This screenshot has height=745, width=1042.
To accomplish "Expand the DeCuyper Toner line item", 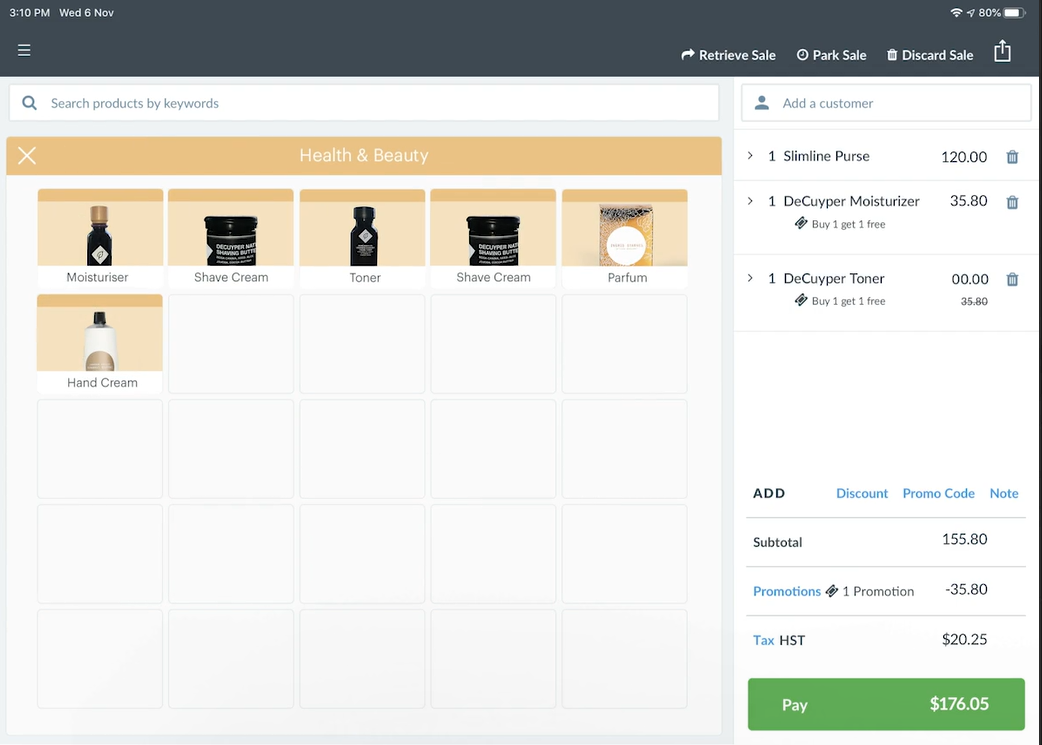I will tap(751, 279).
